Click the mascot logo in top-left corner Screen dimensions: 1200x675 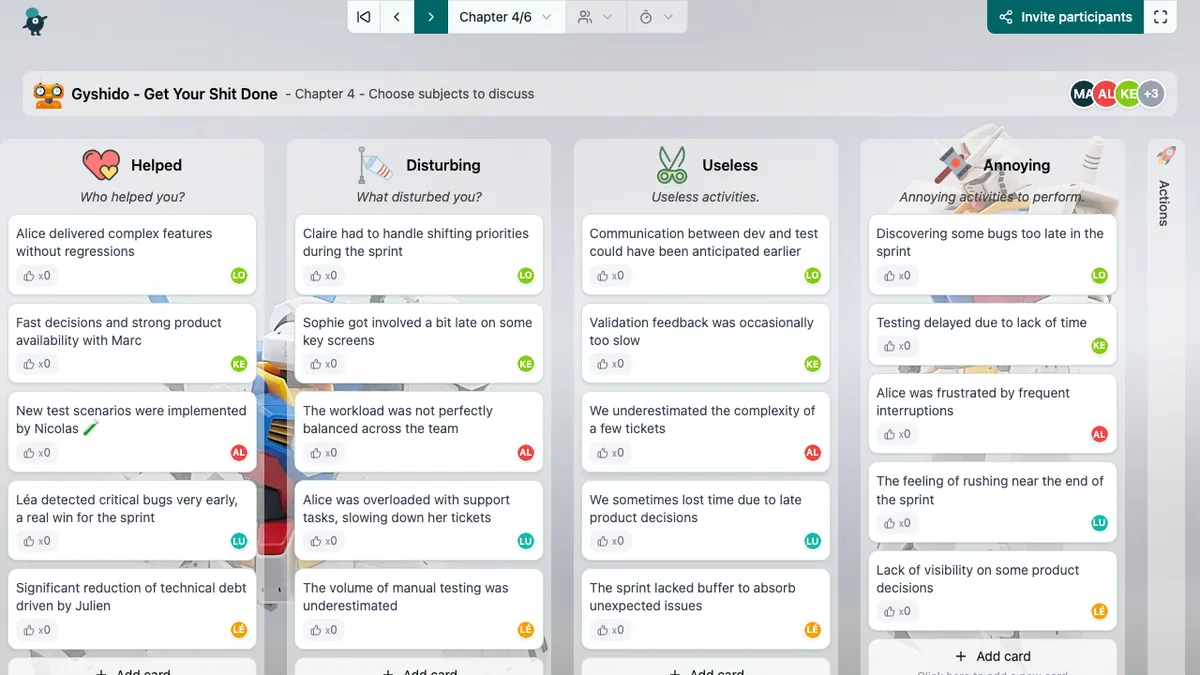point(35,19)
